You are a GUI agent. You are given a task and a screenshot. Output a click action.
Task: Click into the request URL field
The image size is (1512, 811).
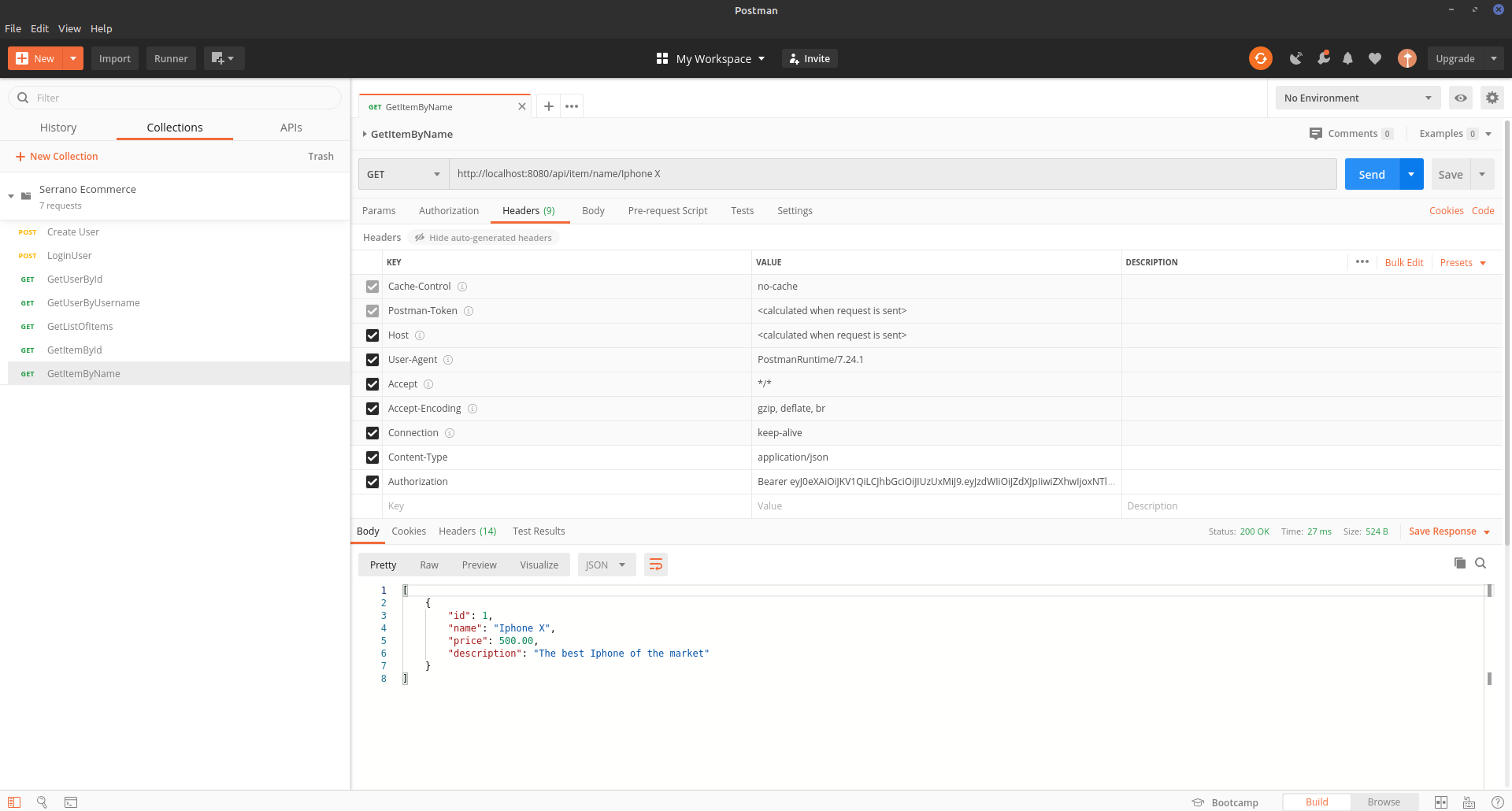tap(893, 174)
